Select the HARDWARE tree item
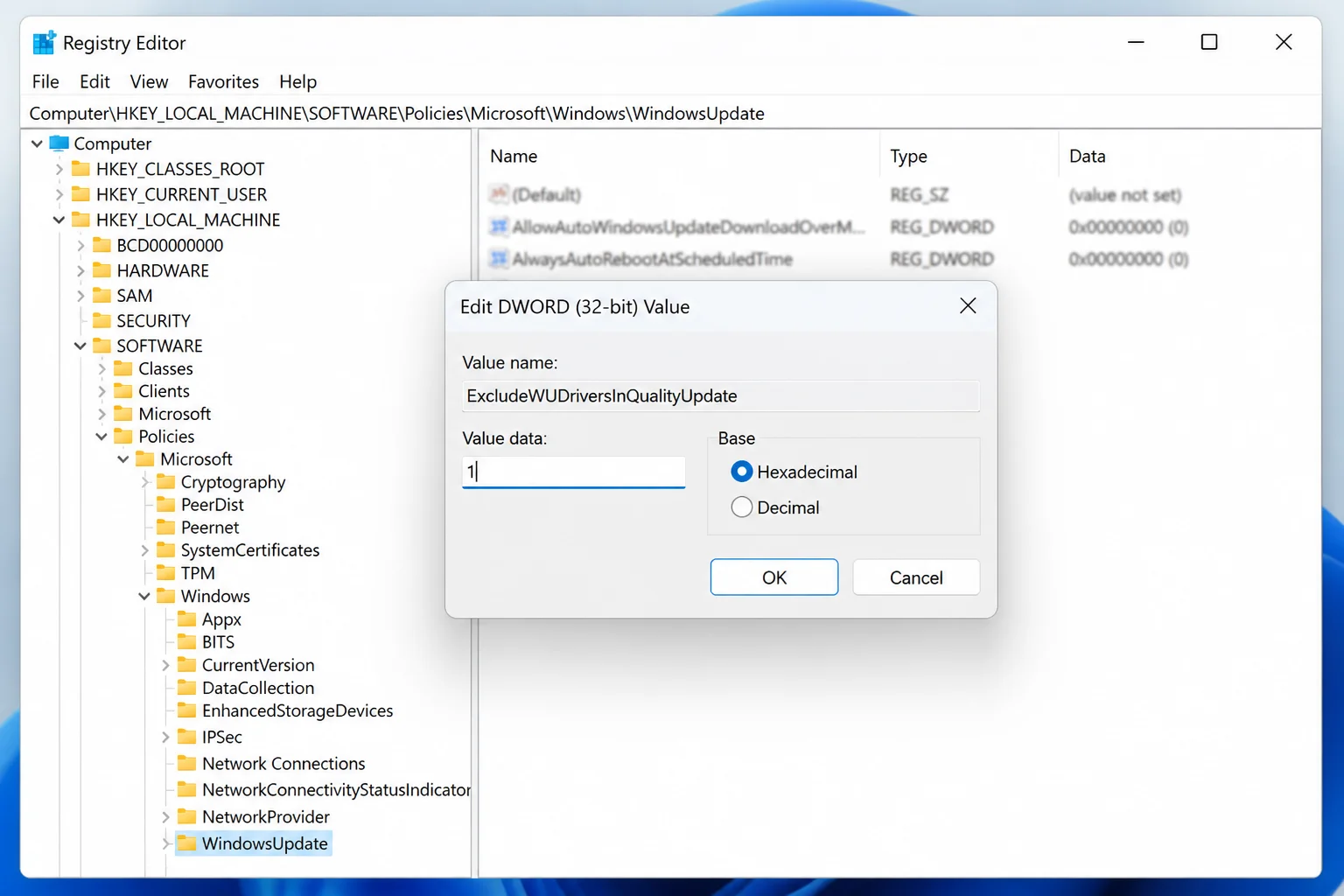 pos(163,270)
